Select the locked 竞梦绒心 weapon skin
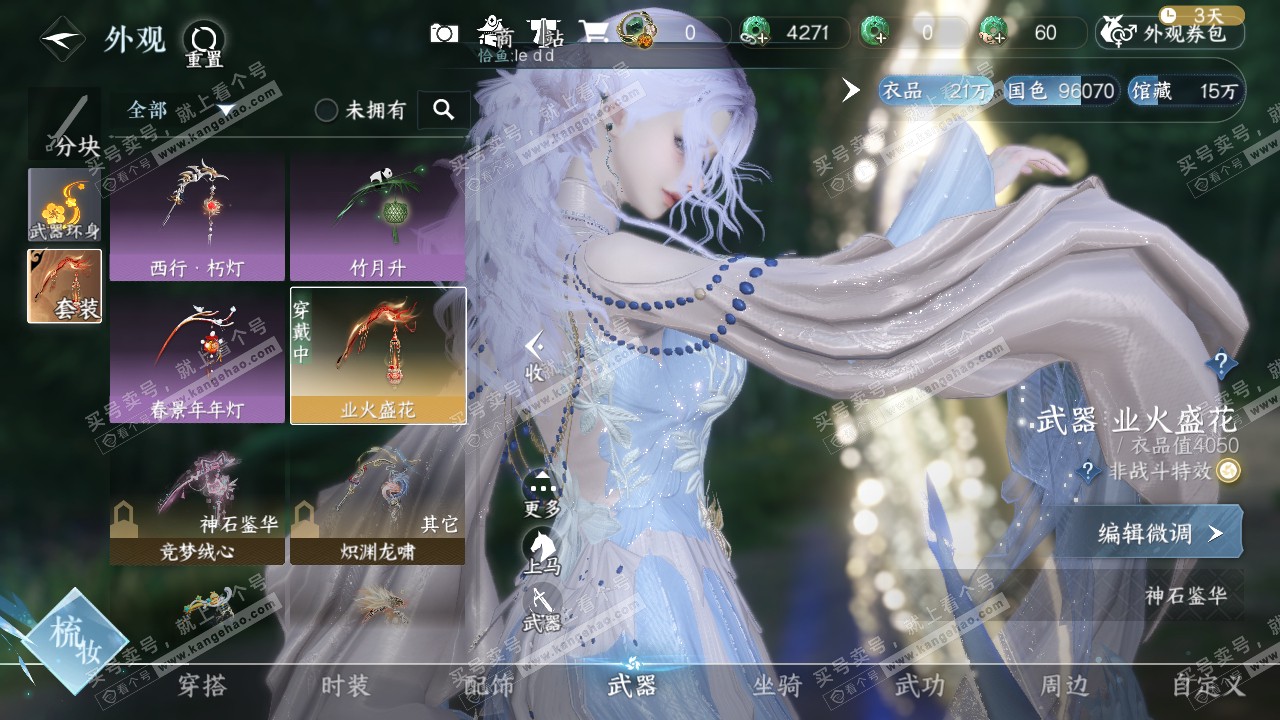 pos(197,498)
